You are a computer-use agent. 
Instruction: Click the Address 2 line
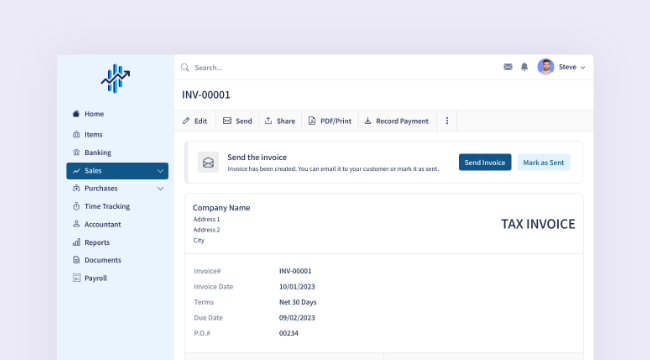[206, 230]
